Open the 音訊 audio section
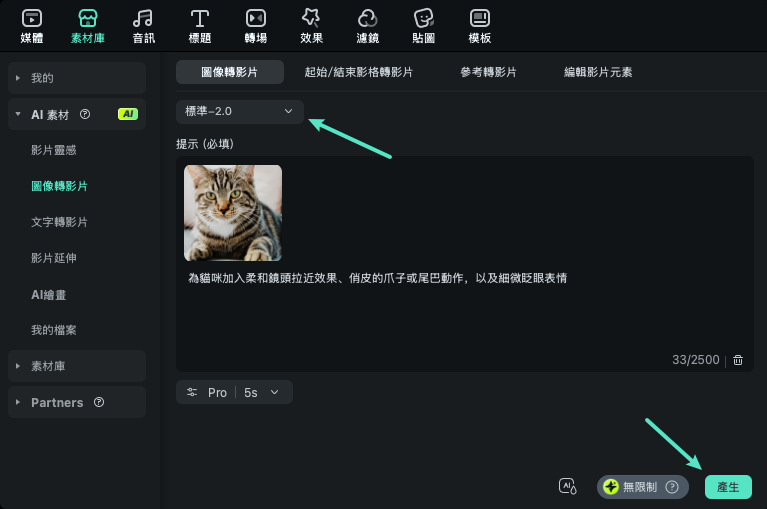767x509 pixels. point(144,26)
